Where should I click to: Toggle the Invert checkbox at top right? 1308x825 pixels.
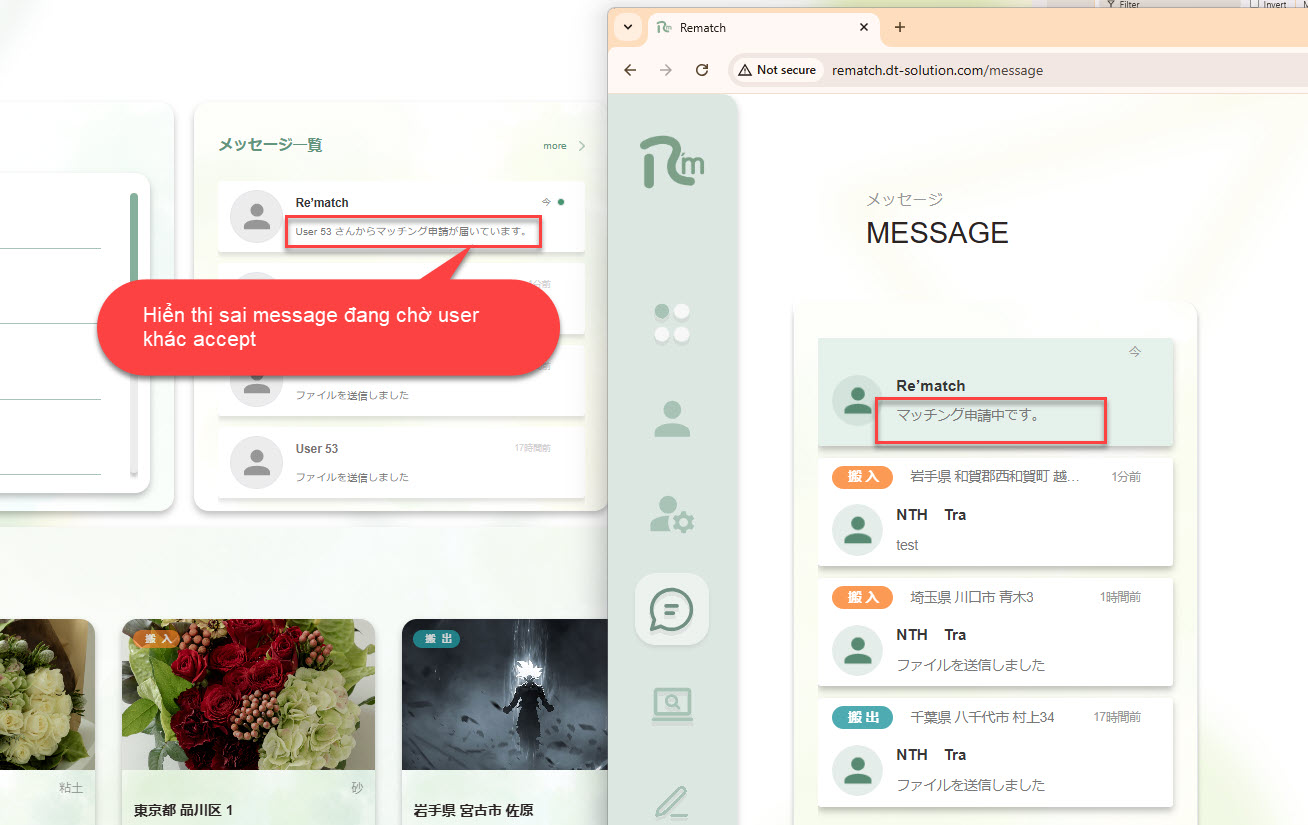pyautogui.click(x=1255, y=5)
